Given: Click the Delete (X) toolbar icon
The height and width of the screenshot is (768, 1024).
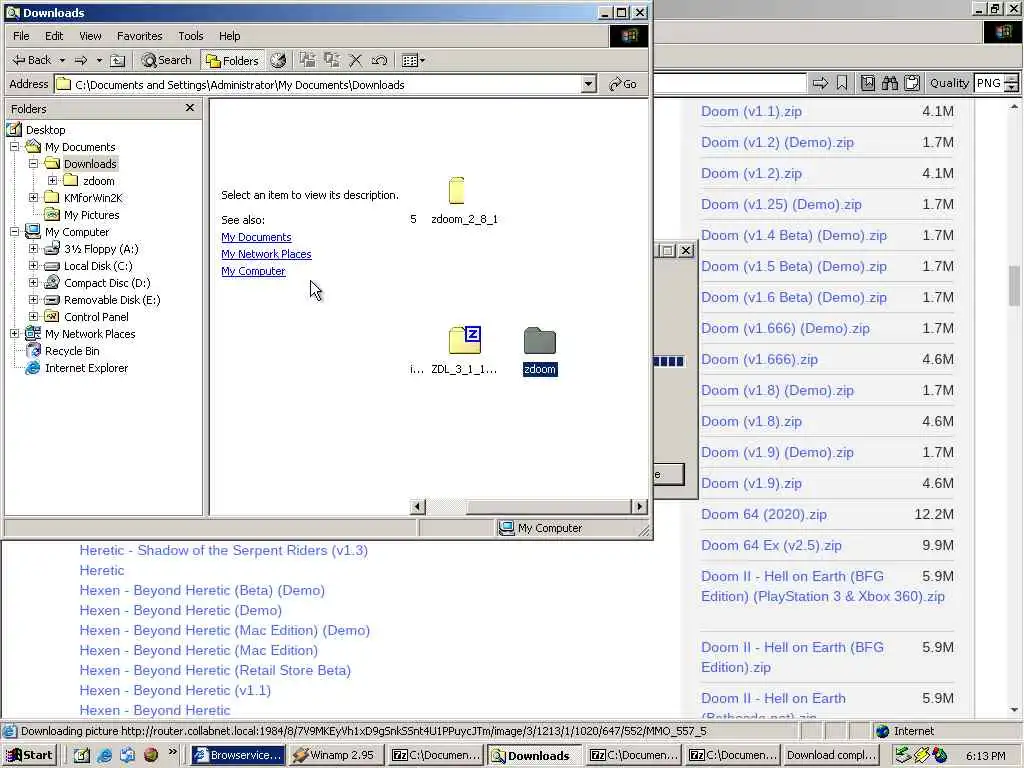Looking at the screenshot, I should 355,60.
